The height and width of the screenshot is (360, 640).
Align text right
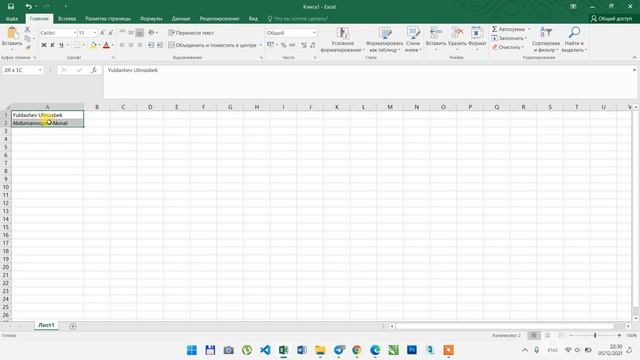(140, 45)
